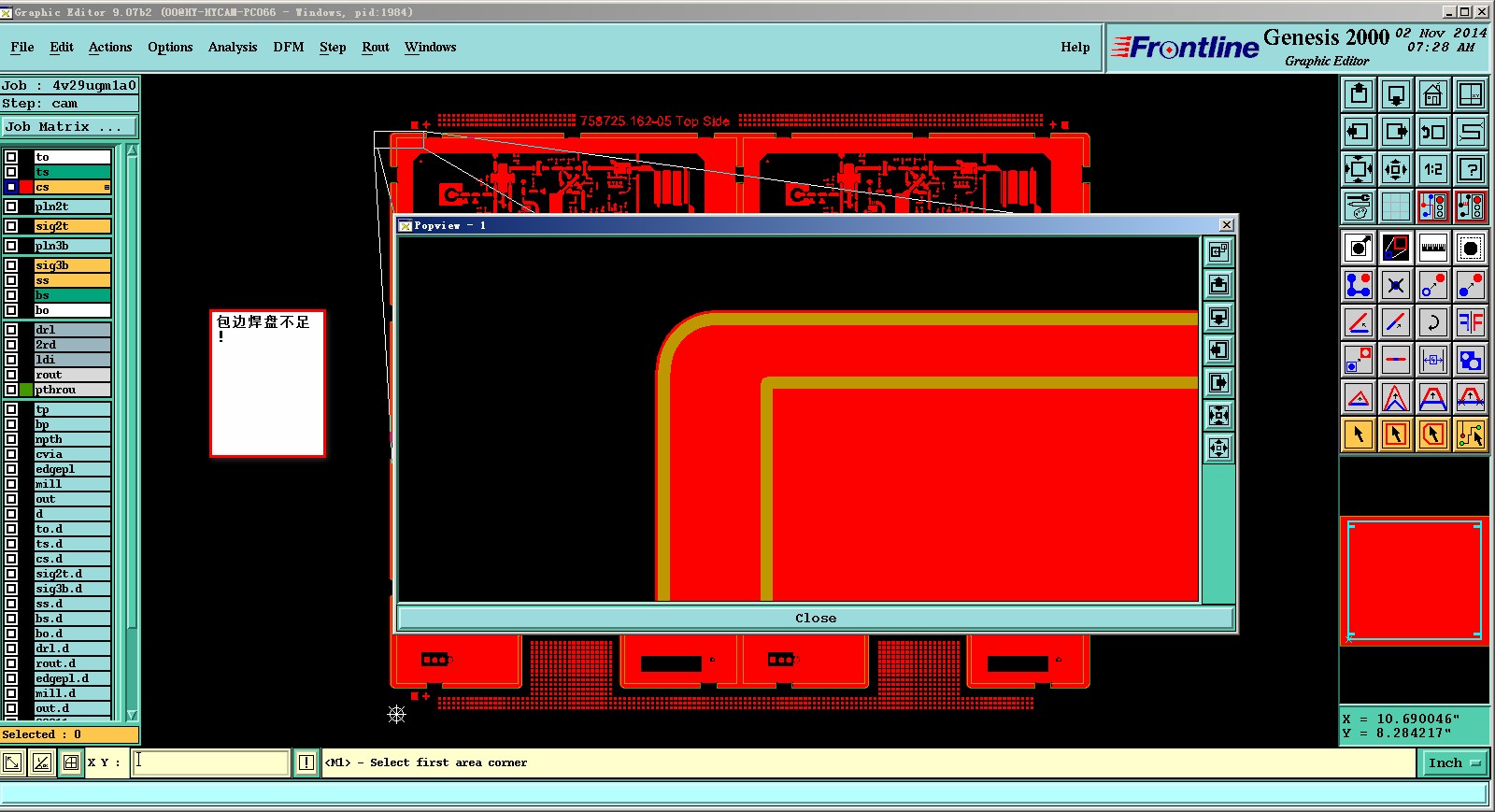
Task: Click the red overview thumbnail panel
Action: 1415,580
